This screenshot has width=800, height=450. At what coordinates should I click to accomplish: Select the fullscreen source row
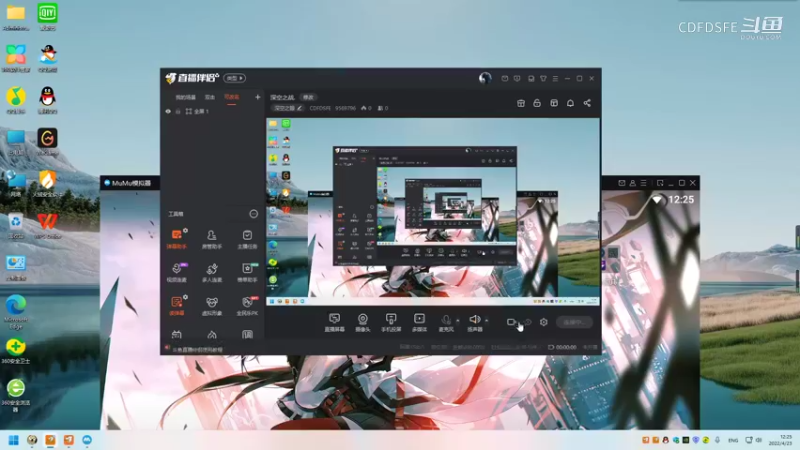point(213,111)
